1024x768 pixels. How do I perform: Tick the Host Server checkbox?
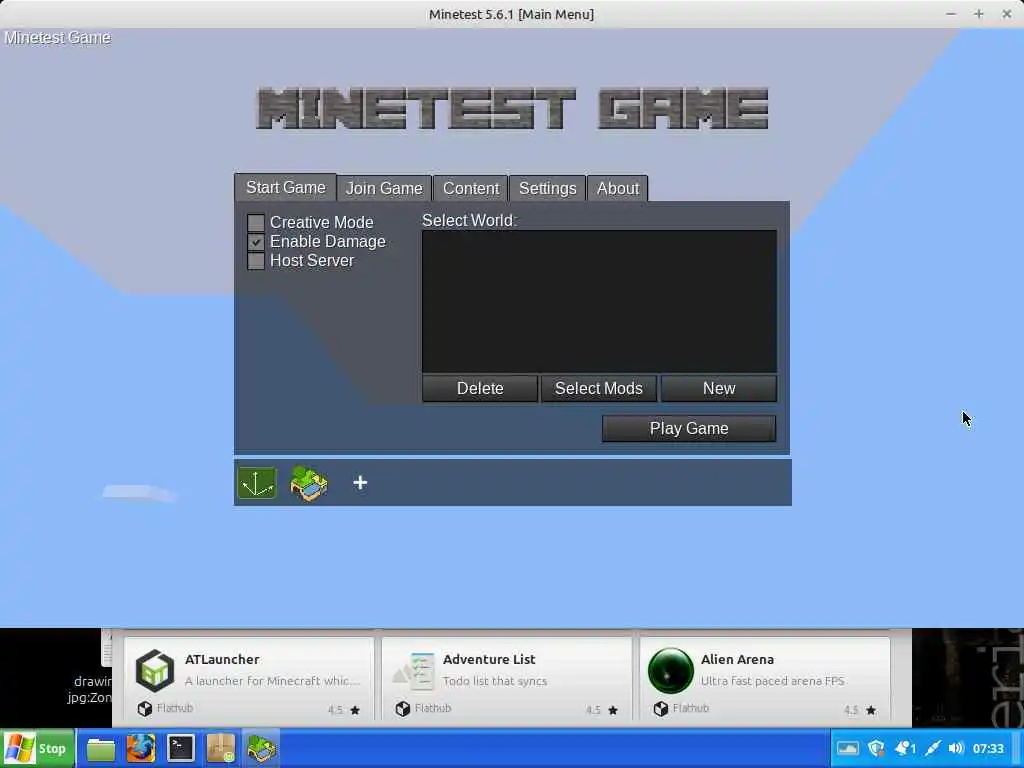[x=256, y=261]
